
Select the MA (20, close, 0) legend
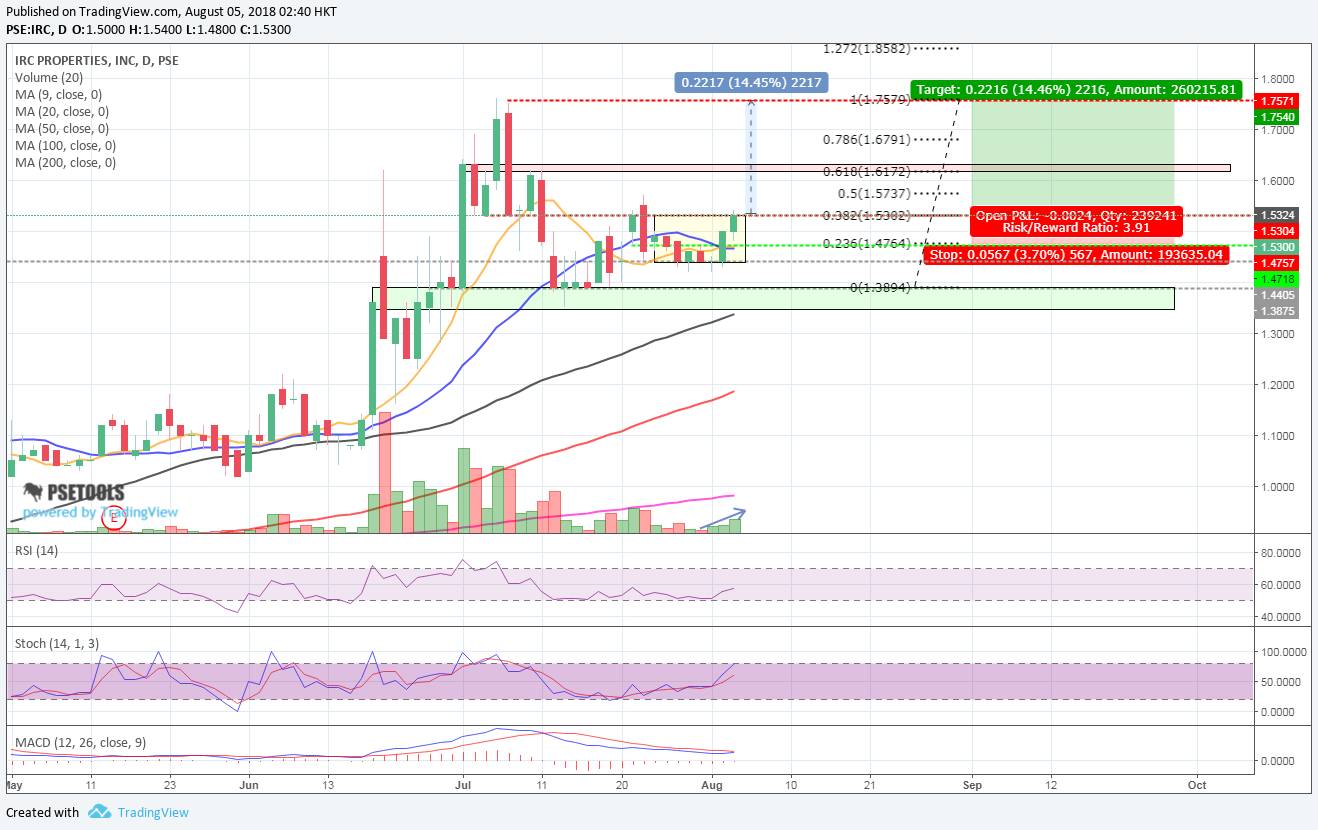pyautogui.click(x=62, y=111)
